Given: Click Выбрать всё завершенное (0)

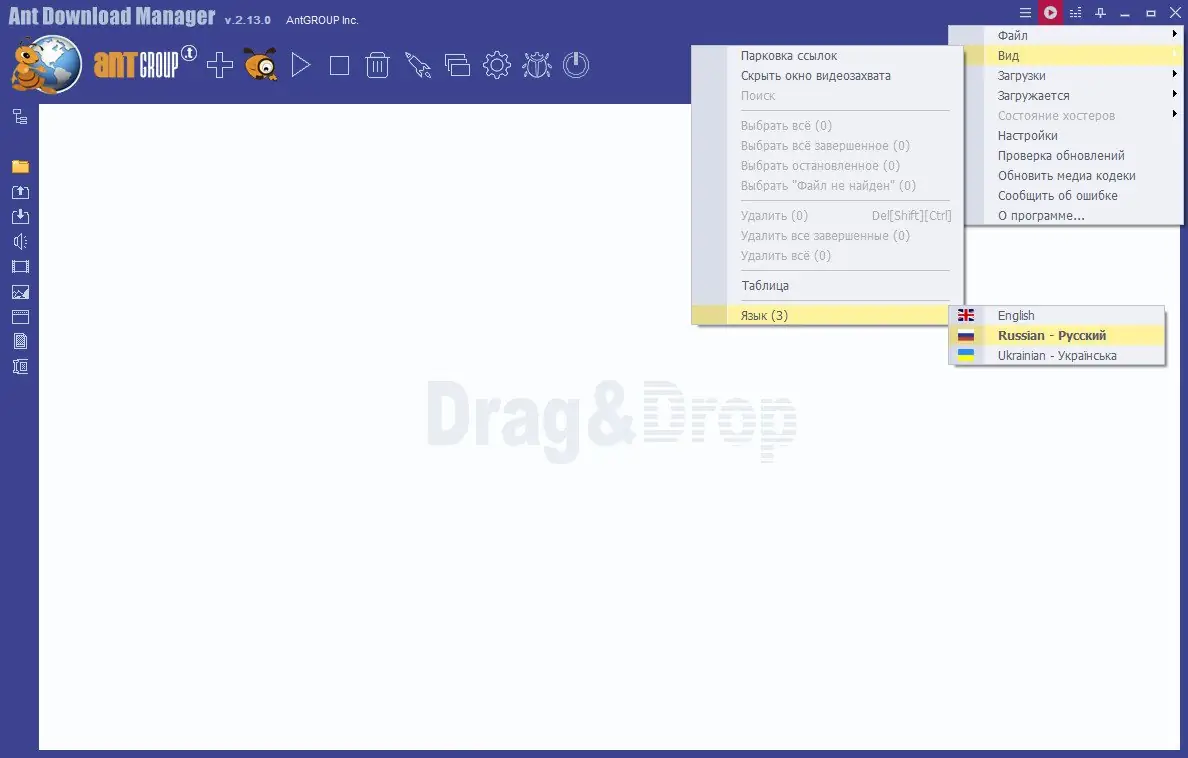Looking at the screenshot, I should click(827, 146).
